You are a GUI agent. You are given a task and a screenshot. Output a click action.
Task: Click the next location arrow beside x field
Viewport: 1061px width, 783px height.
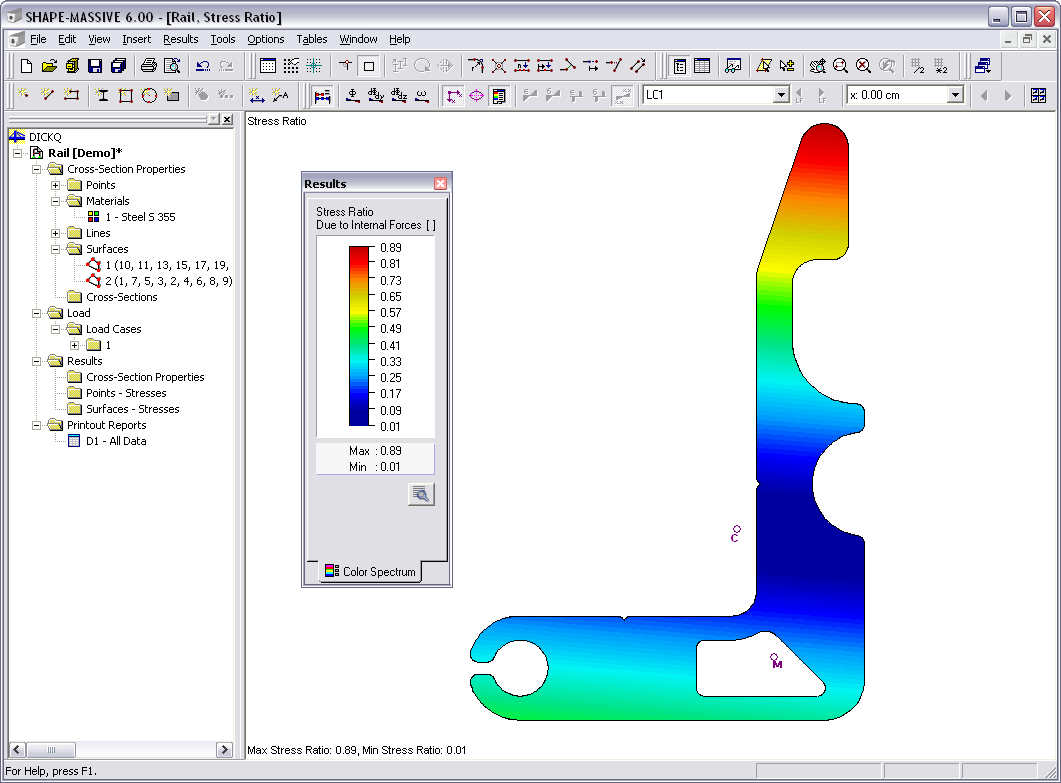[1008, 95]
